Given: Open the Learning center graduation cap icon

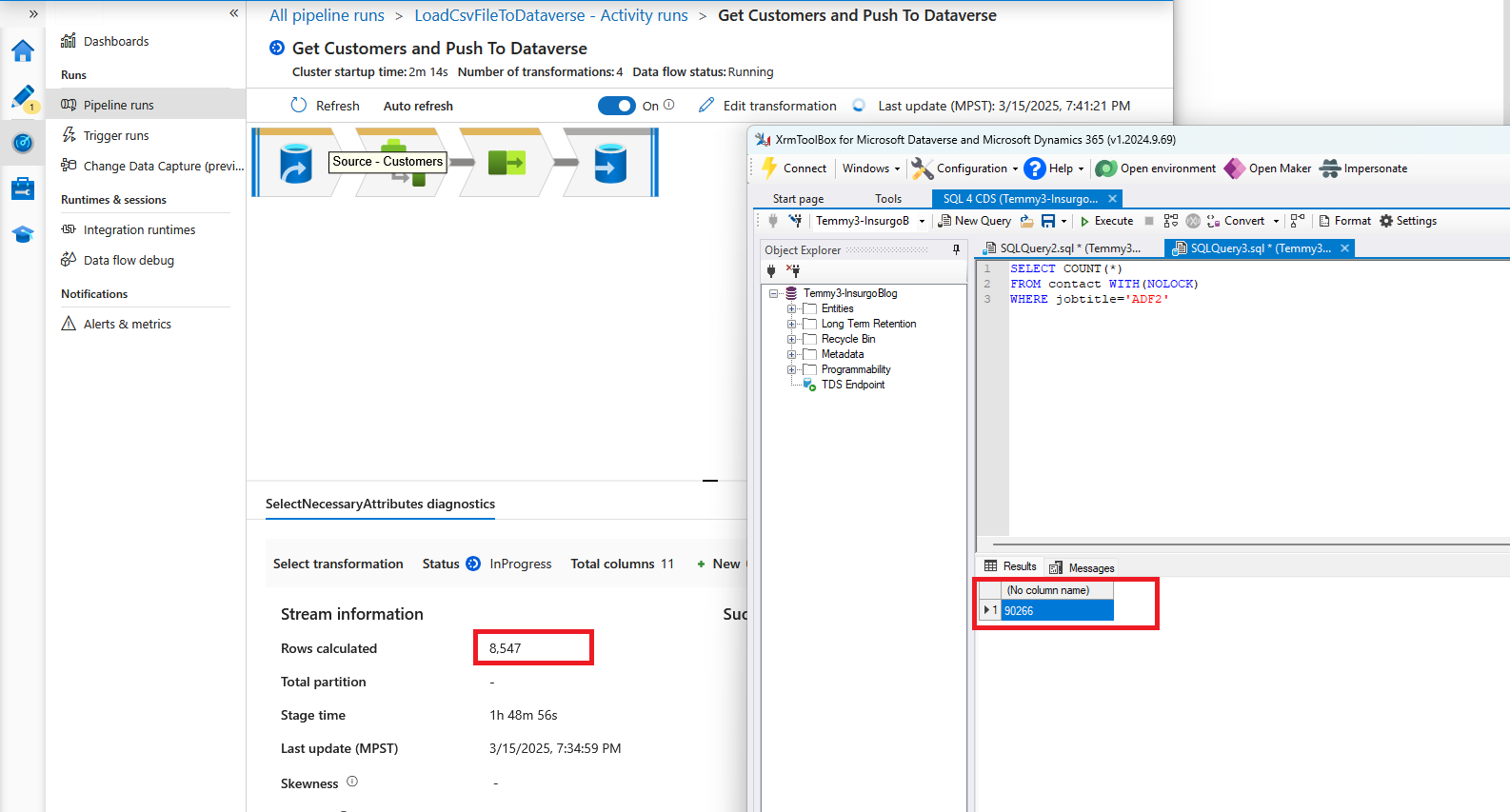Looking at the screenshot, I should click(x=23, y=234).
